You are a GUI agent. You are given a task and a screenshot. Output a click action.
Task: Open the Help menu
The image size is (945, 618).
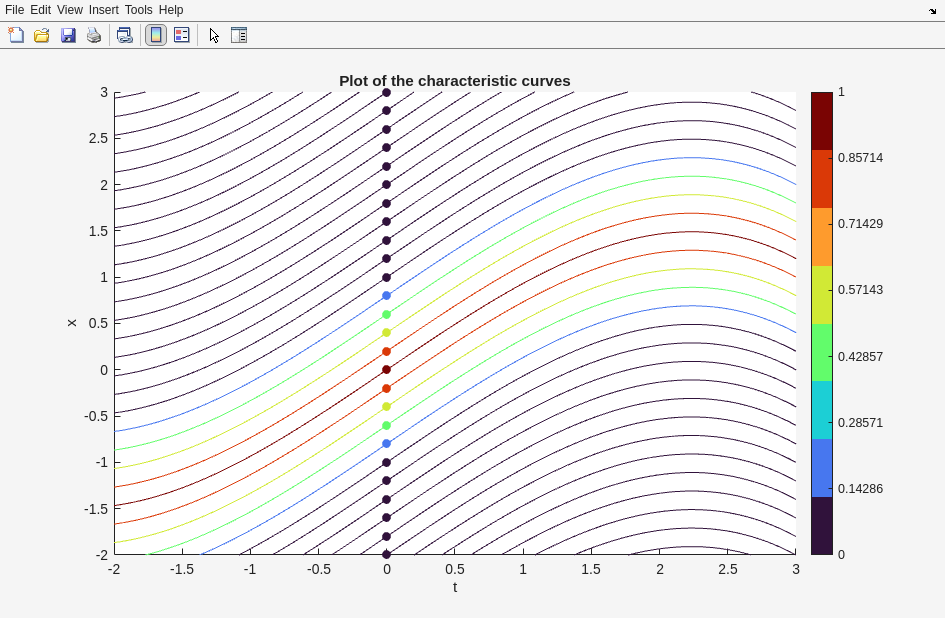coord(171,10)
